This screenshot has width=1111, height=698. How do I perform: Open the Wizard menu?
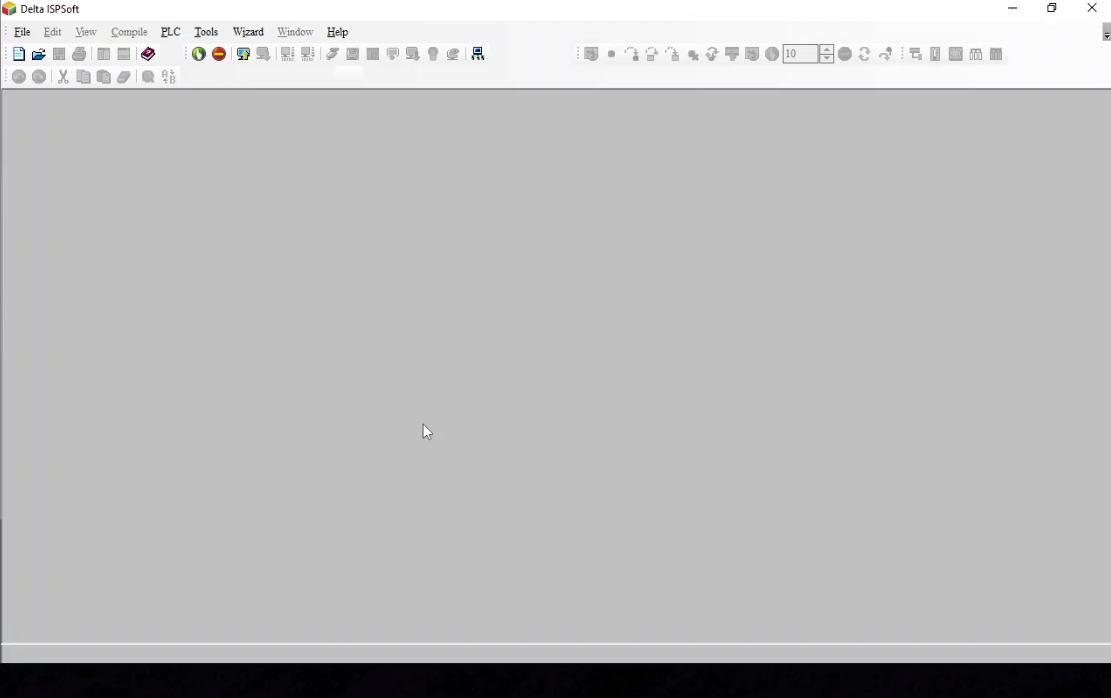248,32
